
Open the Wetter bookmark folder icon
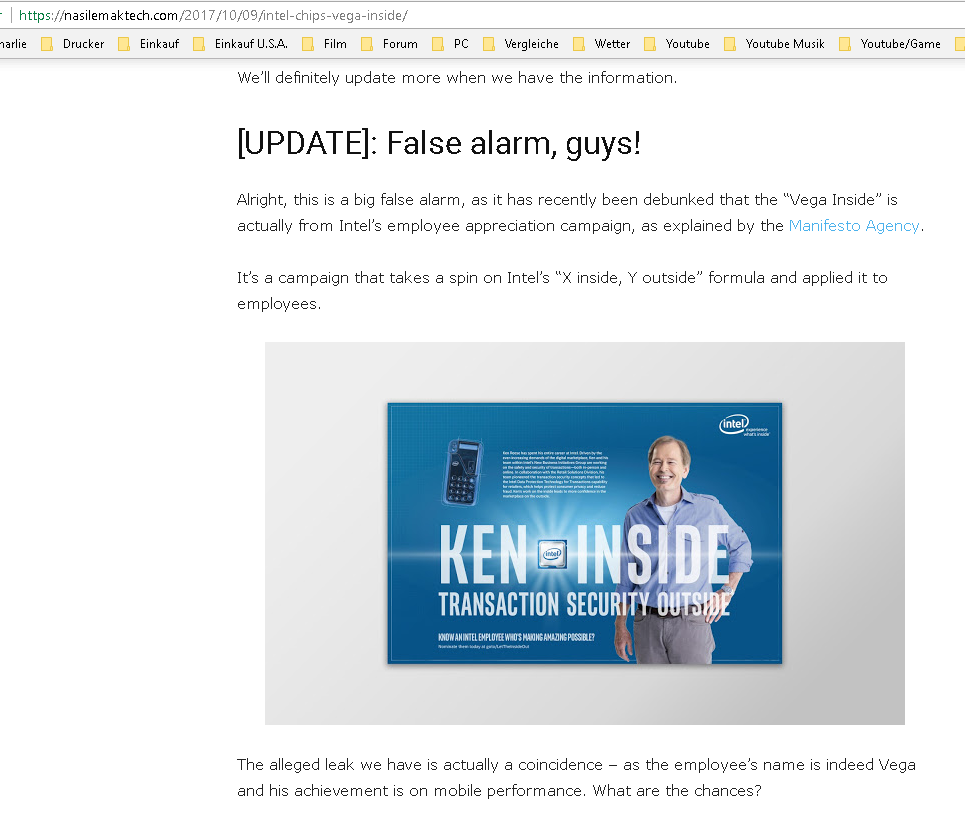579,44
